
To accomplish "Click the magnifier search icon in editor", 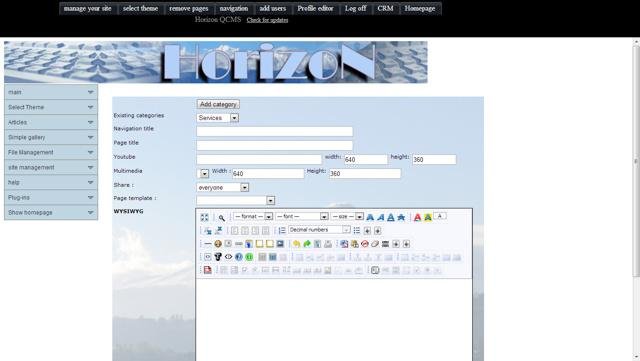I will point(221,218).
